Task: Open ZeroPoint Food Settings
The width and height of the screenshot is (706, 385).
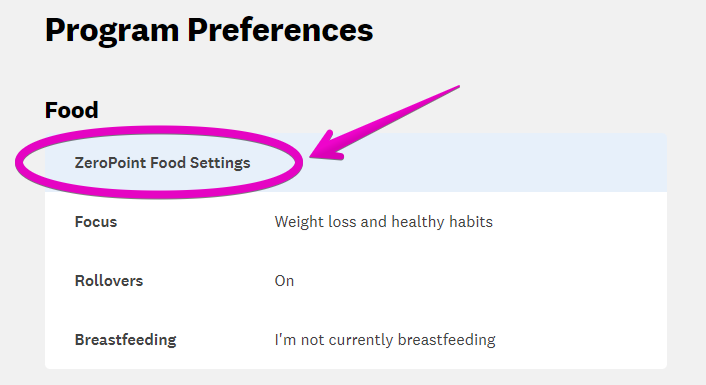Action: [162, 163]
